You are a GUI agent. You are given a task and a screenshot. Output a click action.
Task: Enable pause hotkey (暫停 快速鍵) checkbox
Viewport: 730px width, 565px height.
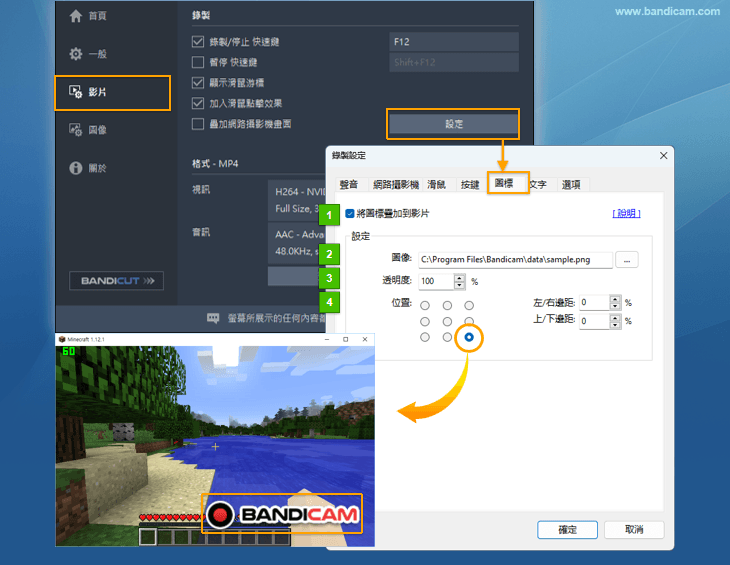198,62
